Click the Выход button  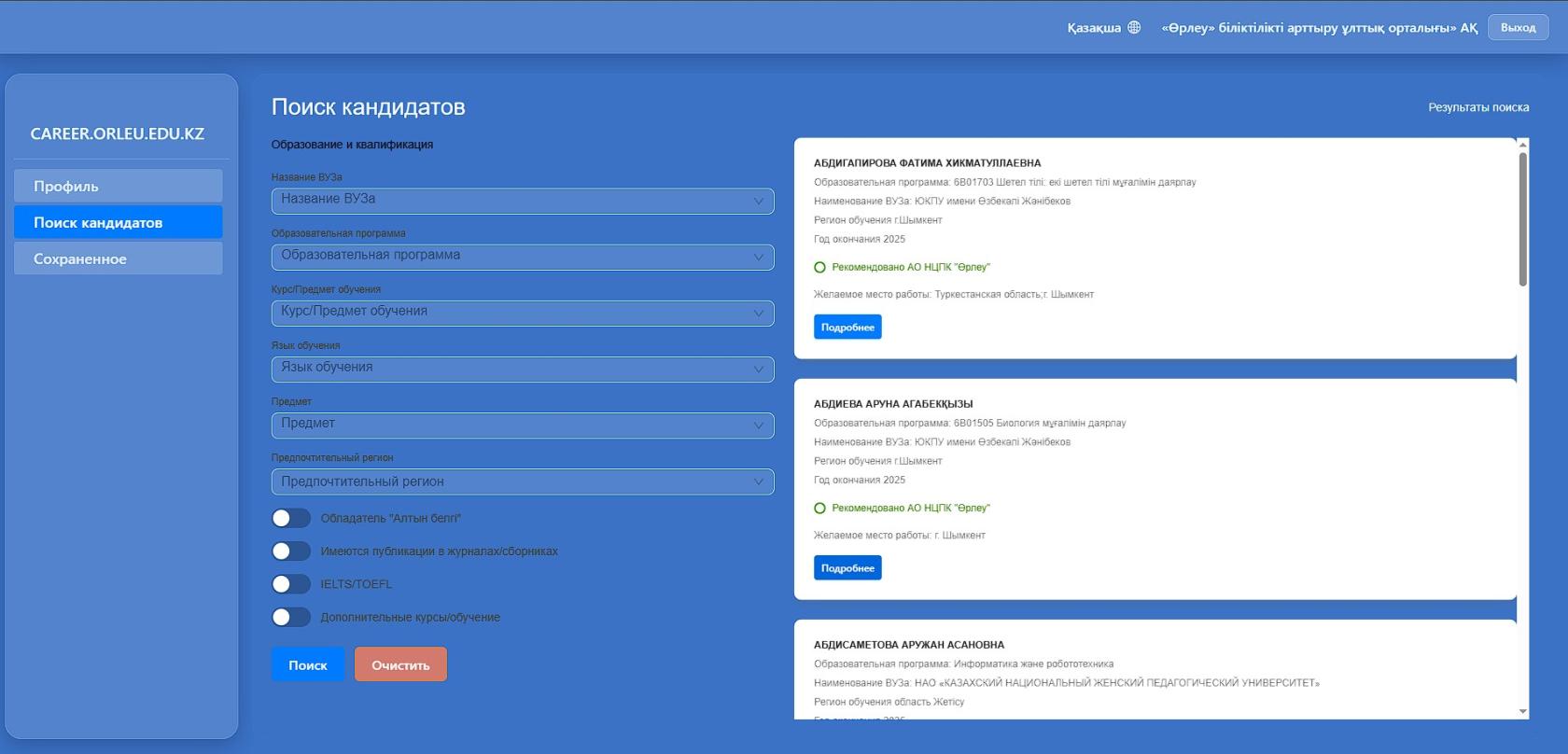click(1518, 27)
